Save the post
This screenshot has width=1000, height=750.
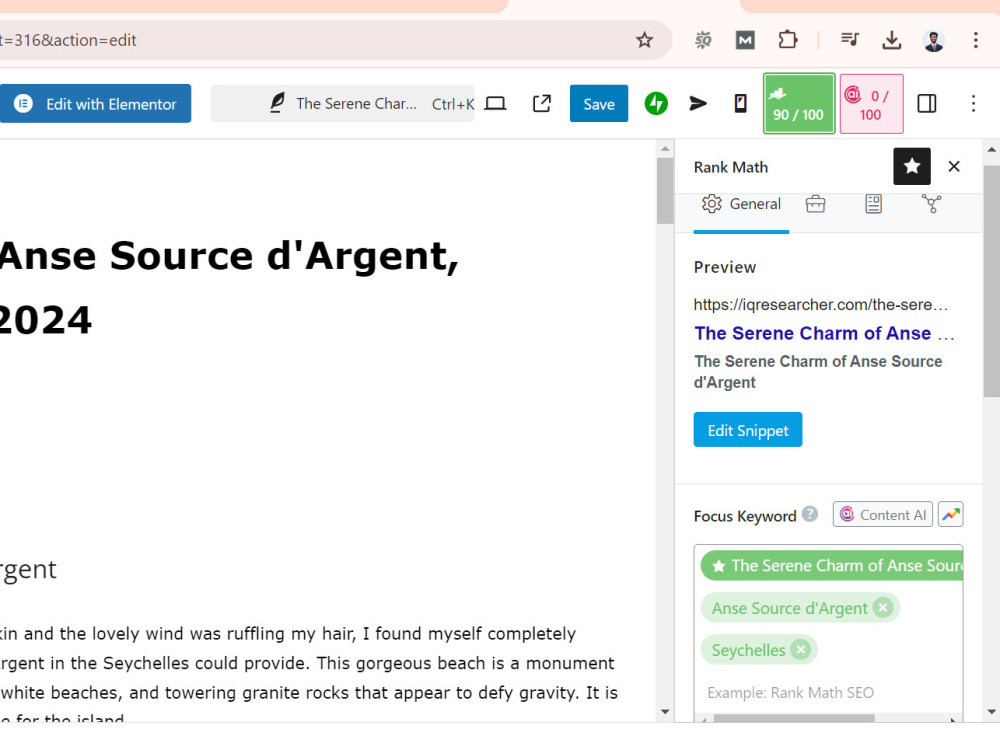599,103
